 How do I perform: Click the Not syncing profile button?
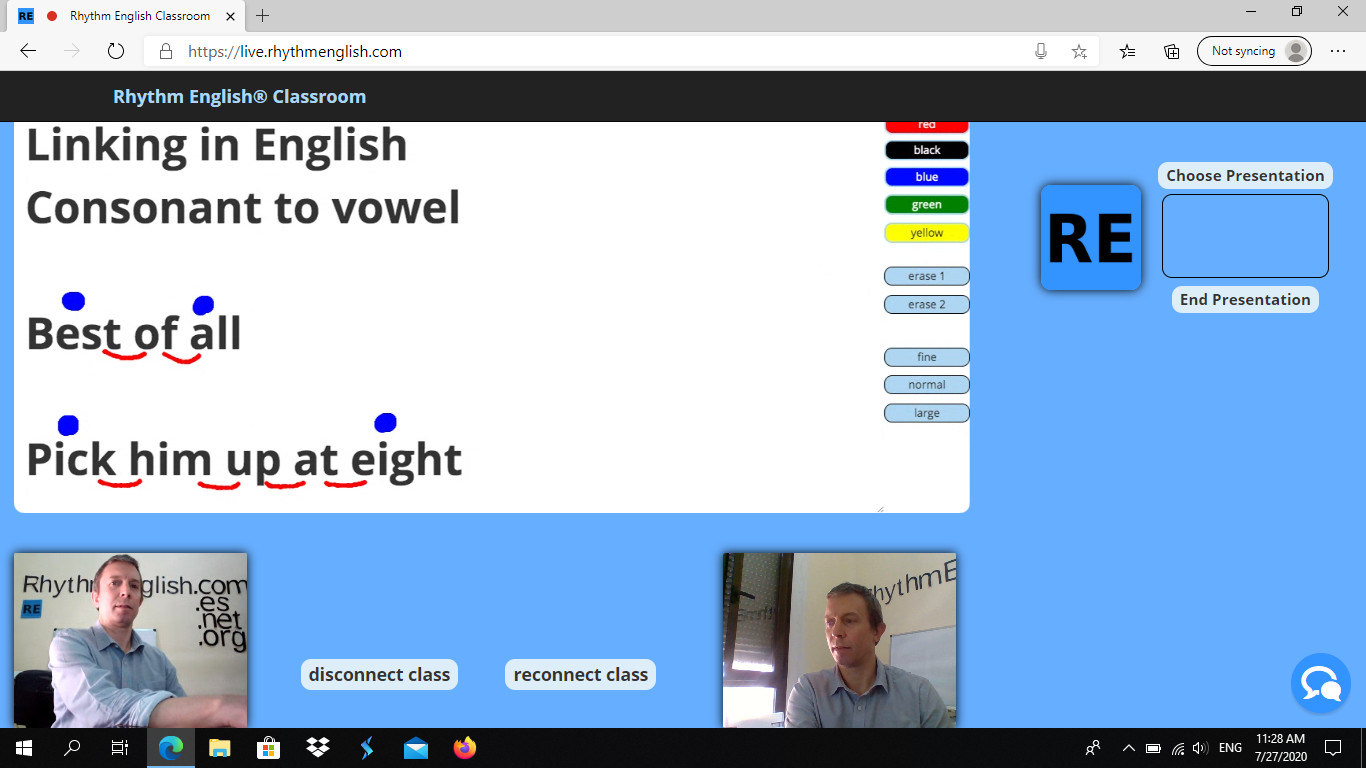click(x=1254, y=51)
